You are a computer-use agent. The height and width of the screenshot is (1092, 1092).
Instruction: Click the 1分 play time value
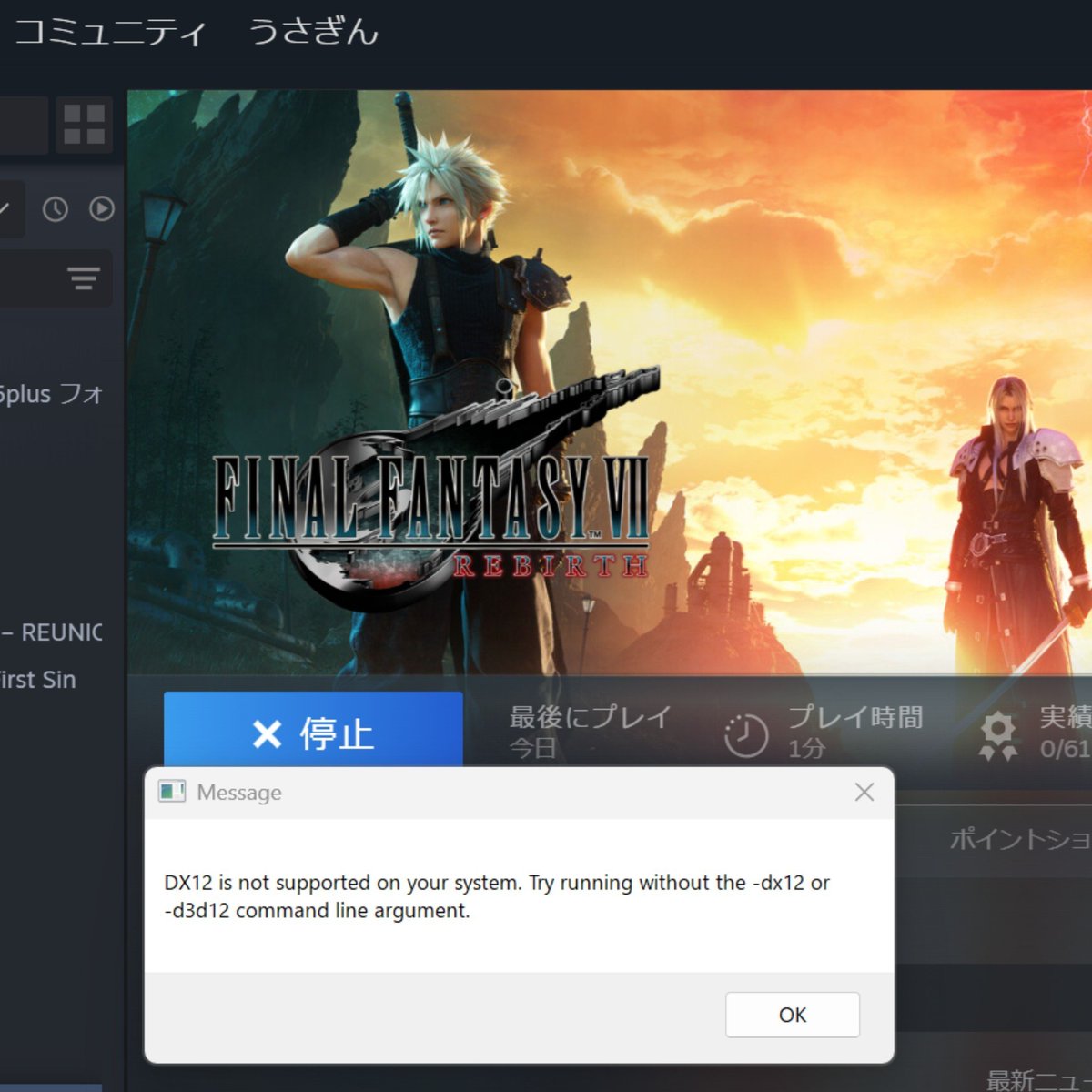click(x=806, y=749)
